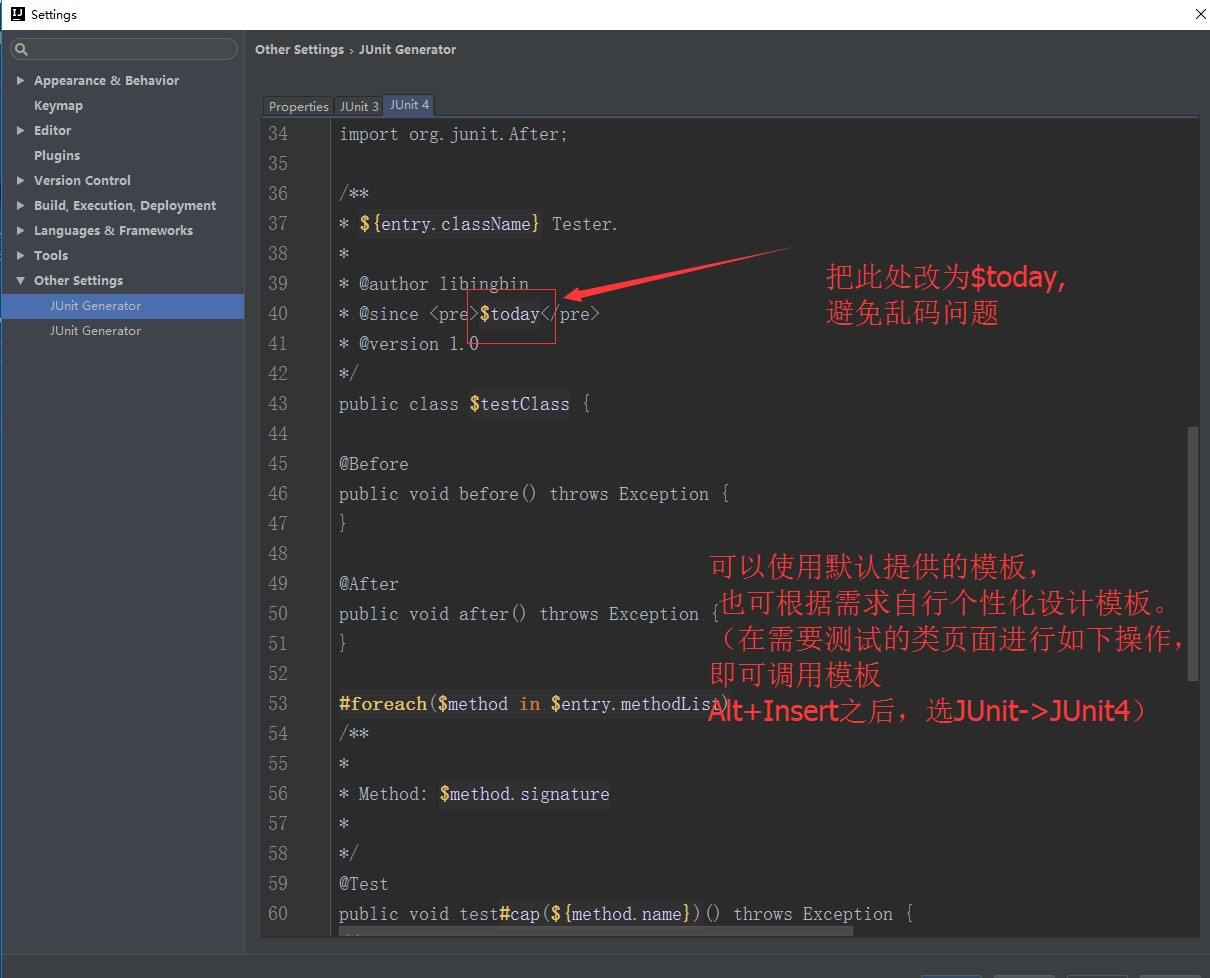Expand the Appearance & Behavior arrow
The width and height of the screenshot is (1210, 978).
coord(20,80)
